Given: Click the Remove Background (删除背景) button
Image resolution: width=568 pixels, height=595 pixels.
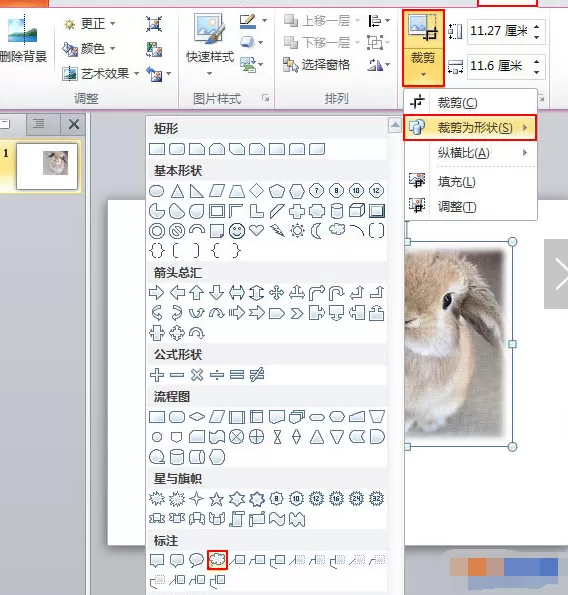Looking at the screenshot, I should pos(23,40).
